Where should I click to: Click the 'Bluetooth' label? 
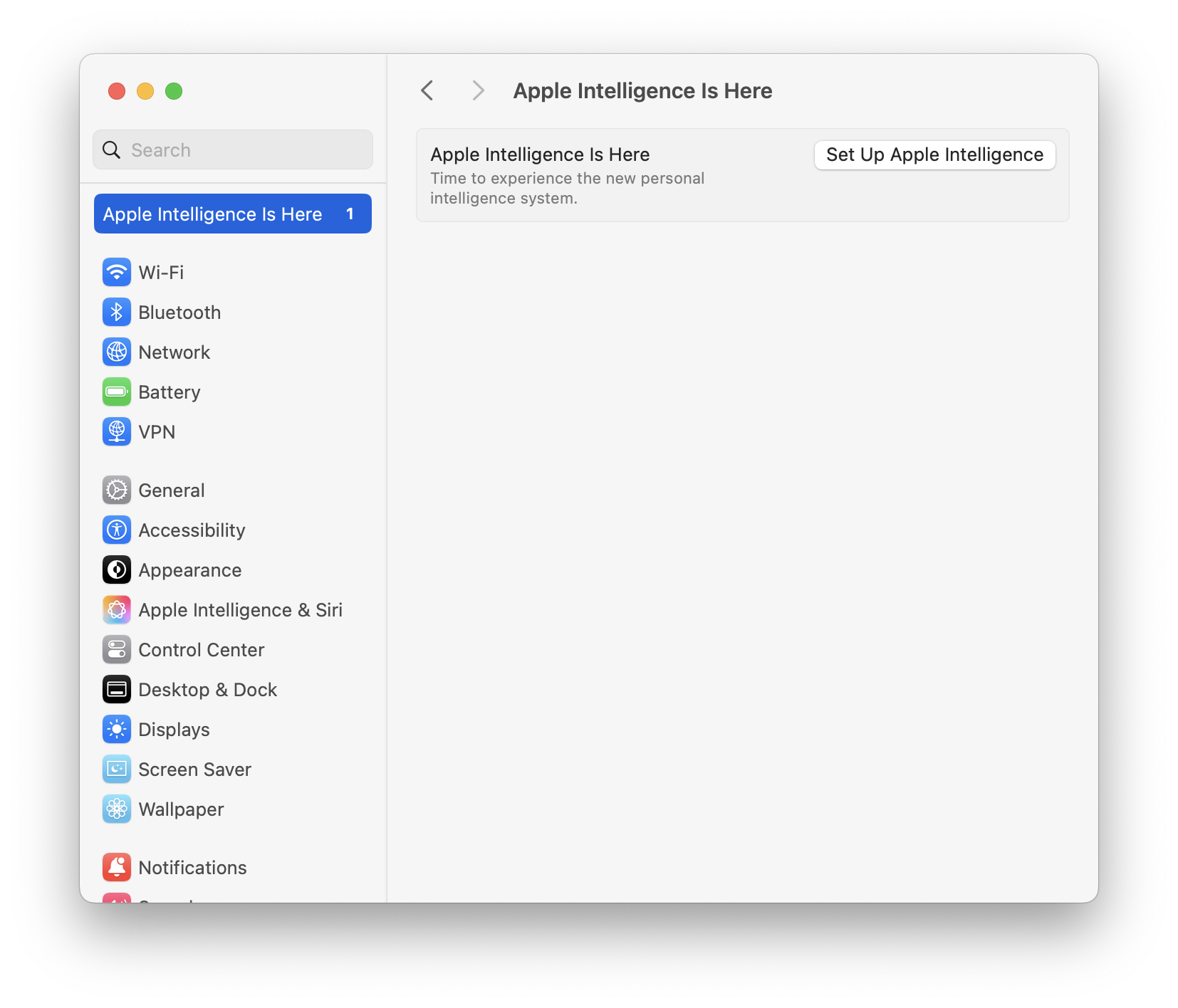click(179, 313)
